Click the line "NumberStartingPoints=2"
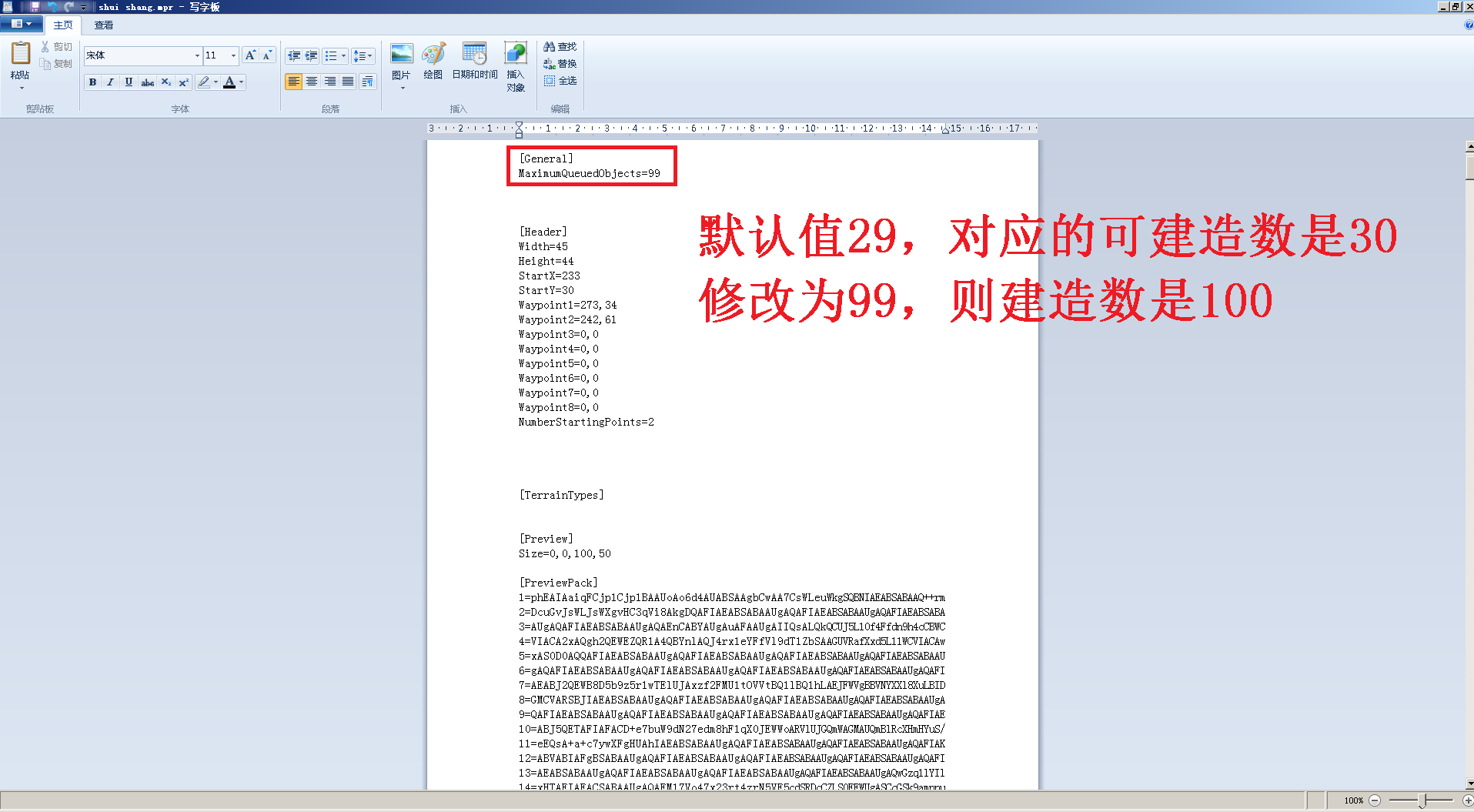The height and width of the screenshot is (812, 1474). [587, 422]
